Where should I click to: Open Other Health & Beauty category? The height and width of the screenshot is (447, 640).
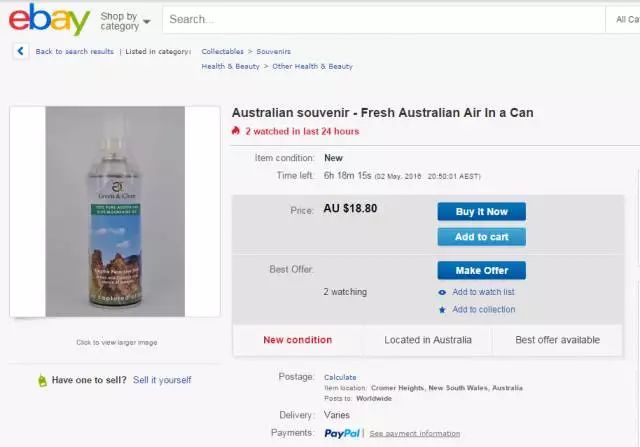click(312, 66)
